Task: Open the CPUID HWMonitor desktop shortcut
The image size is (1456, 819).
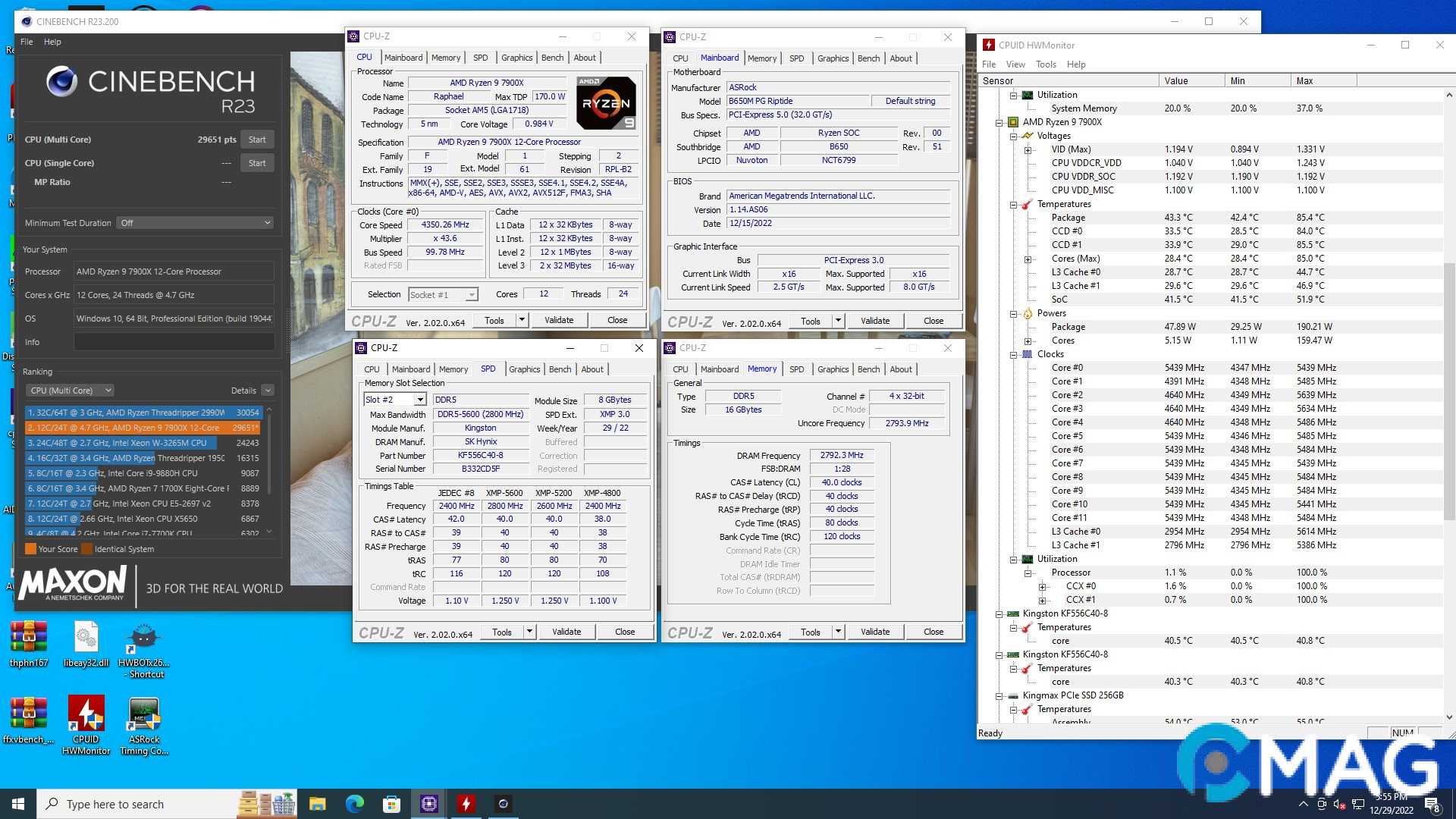Action: click(86, 713)
